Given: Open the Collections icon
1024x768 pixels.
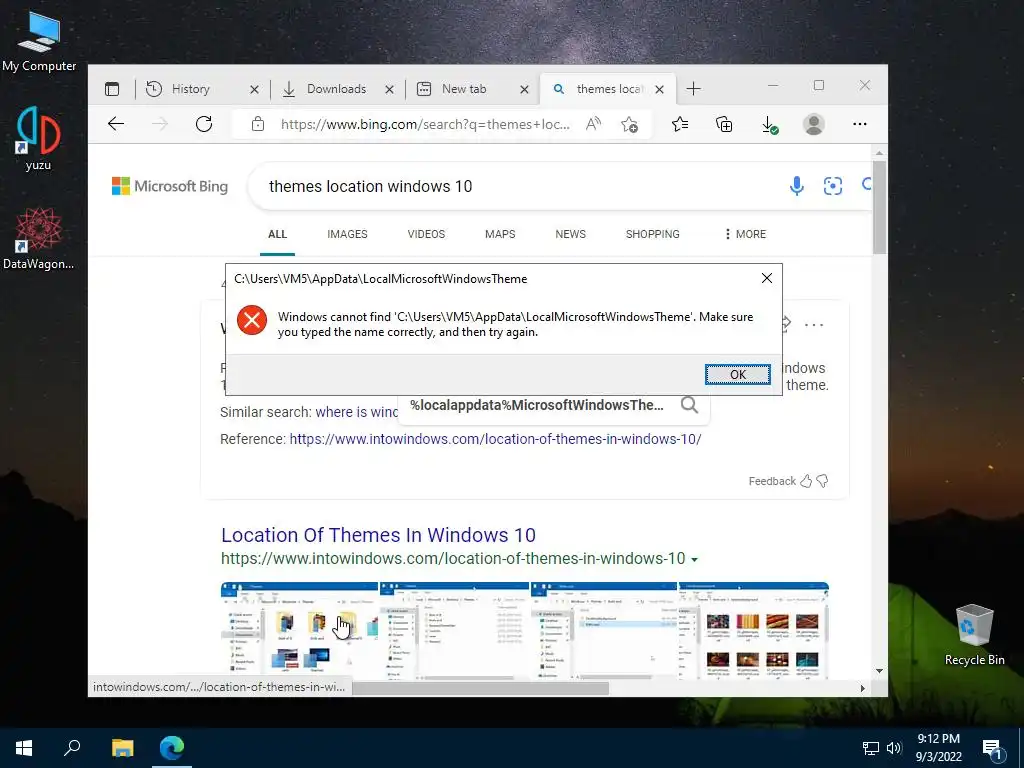Looking at the screenshot, I should click(x=724, y=124).
